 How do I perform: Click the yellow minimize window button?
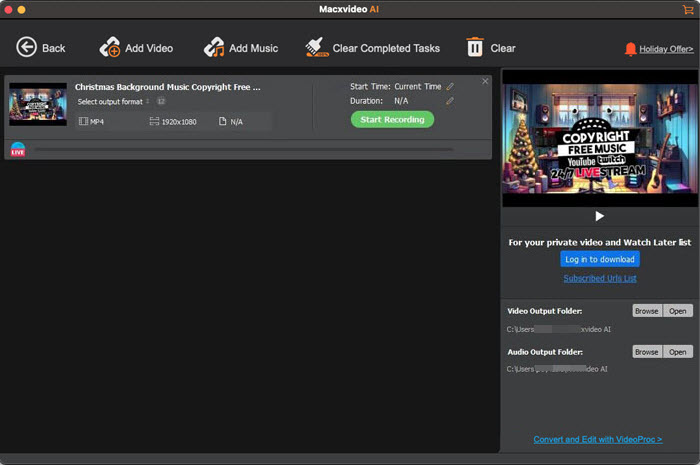point(21,10)
